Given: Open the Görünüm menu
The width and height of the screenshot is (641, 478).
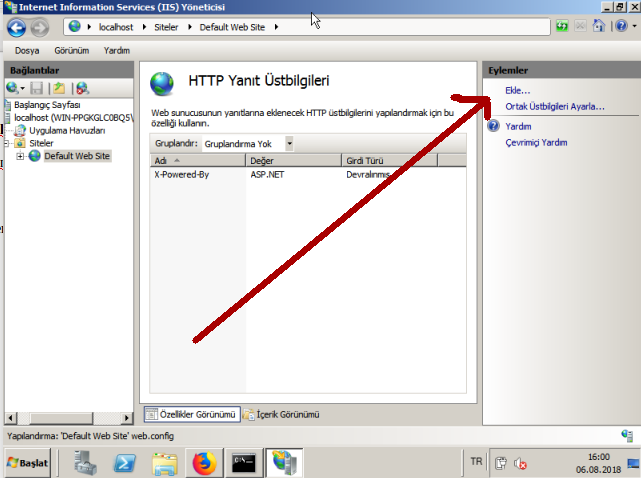Looking at the screenshot, I should pos(72,51).
